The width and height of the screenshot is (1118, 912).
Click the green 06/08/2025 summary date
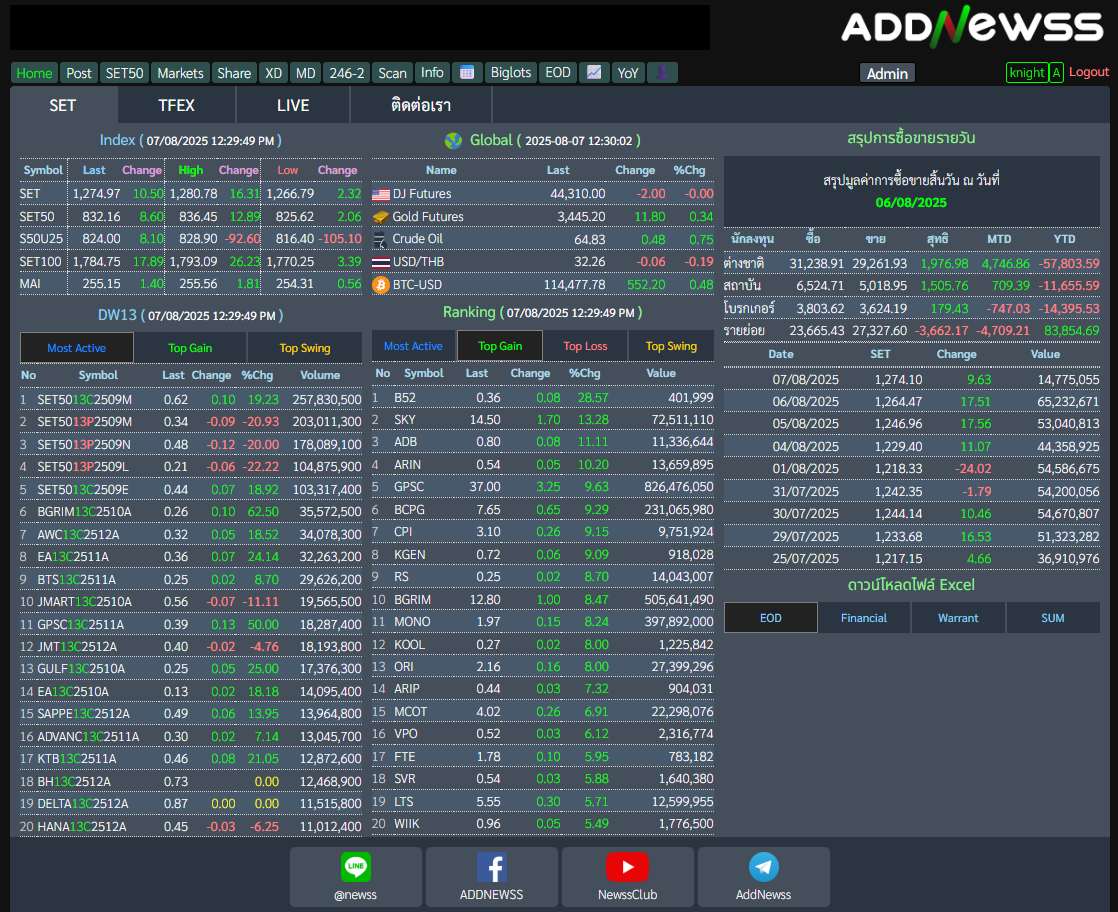point(911,203)
